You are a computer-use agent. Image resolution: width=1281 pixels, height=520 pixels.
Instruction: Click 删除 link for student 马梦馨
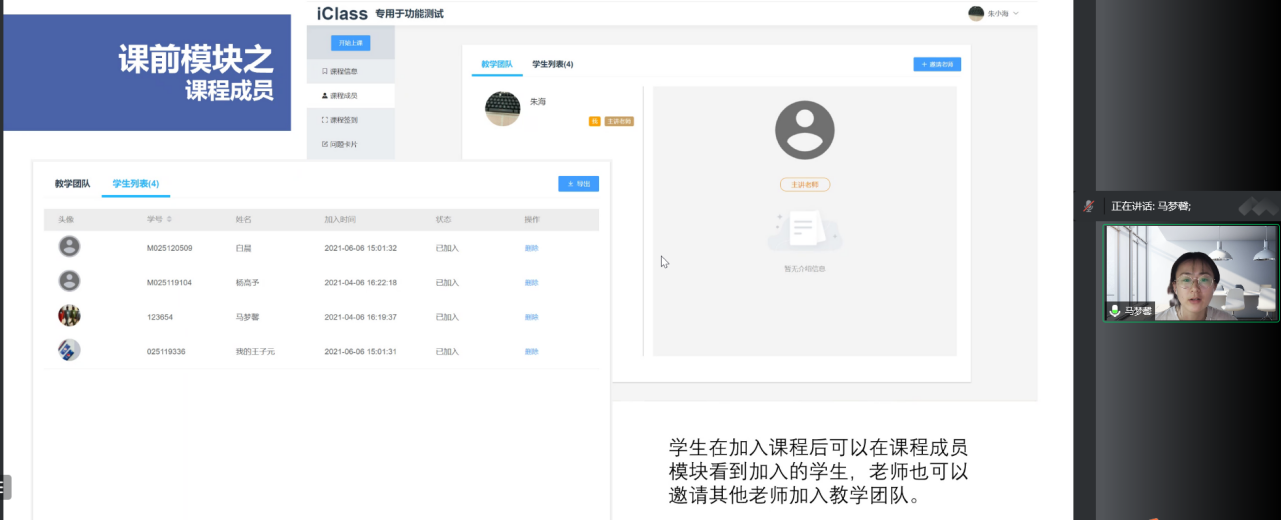531,317
